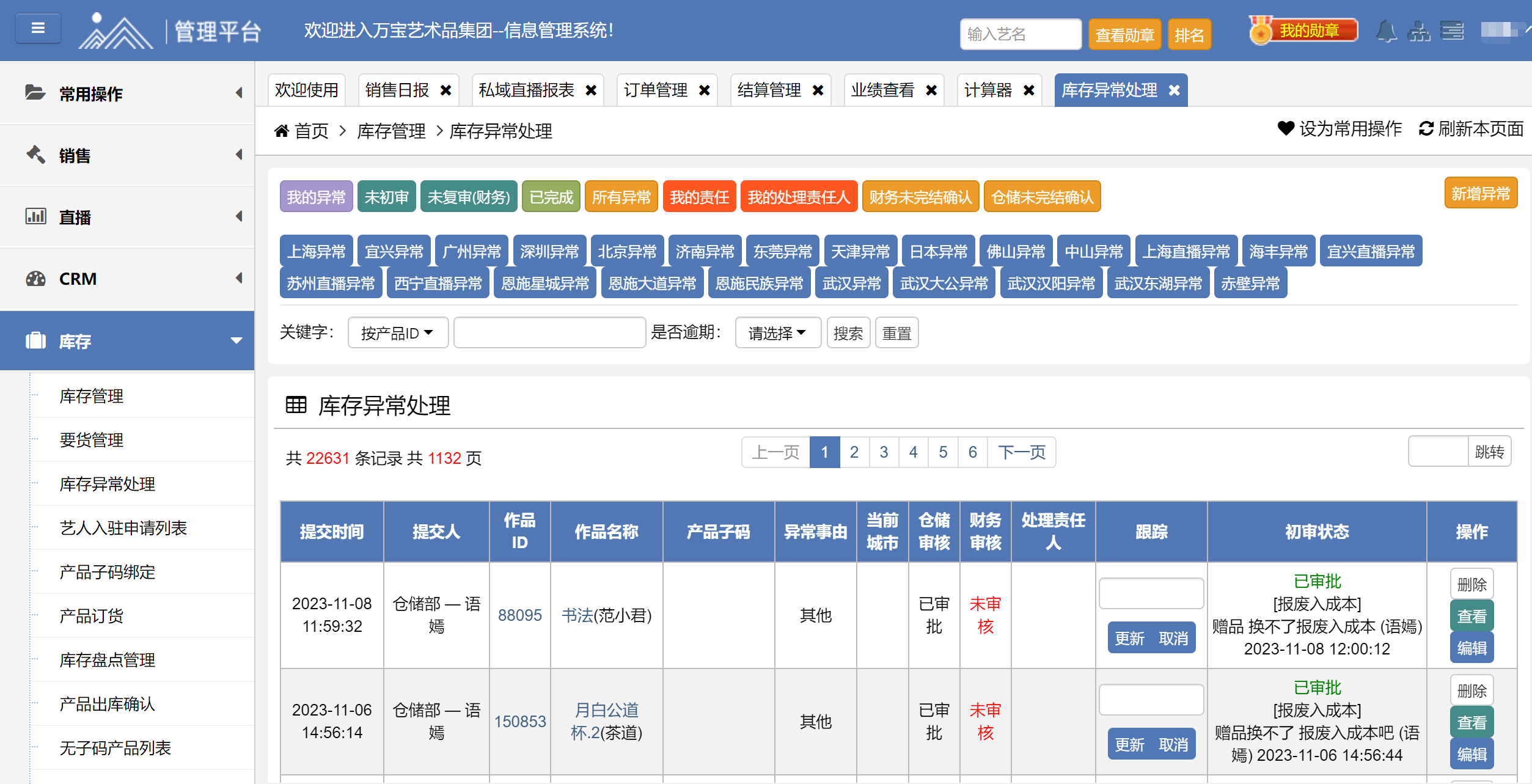Click 查看 for the 150853 row
This screenshot has height=784, width=1532.
coord(1472,722)
